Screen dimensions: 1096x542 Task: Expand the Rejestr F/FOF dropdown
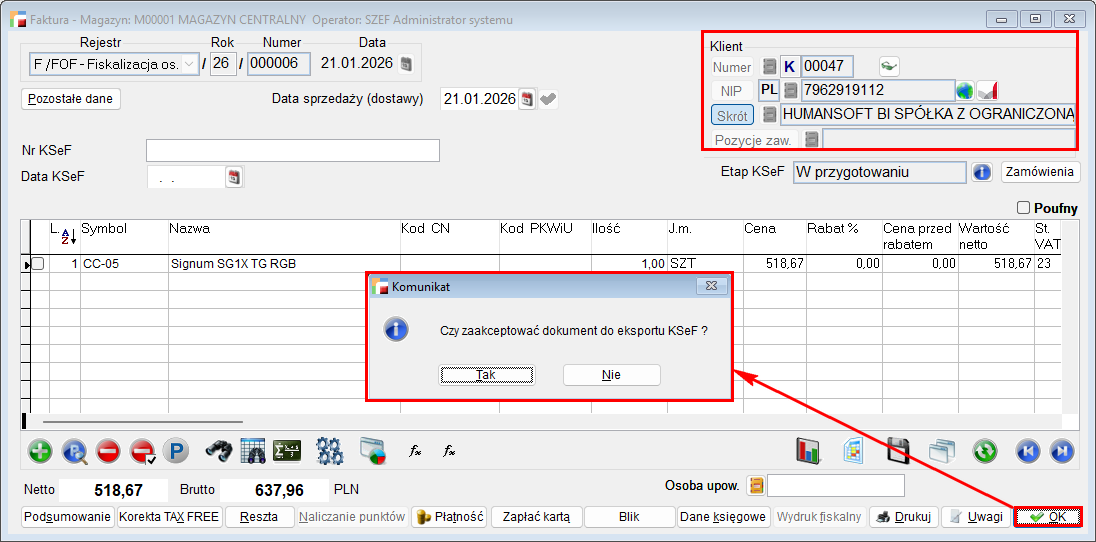pyautogui.click(x=190, y=64)
